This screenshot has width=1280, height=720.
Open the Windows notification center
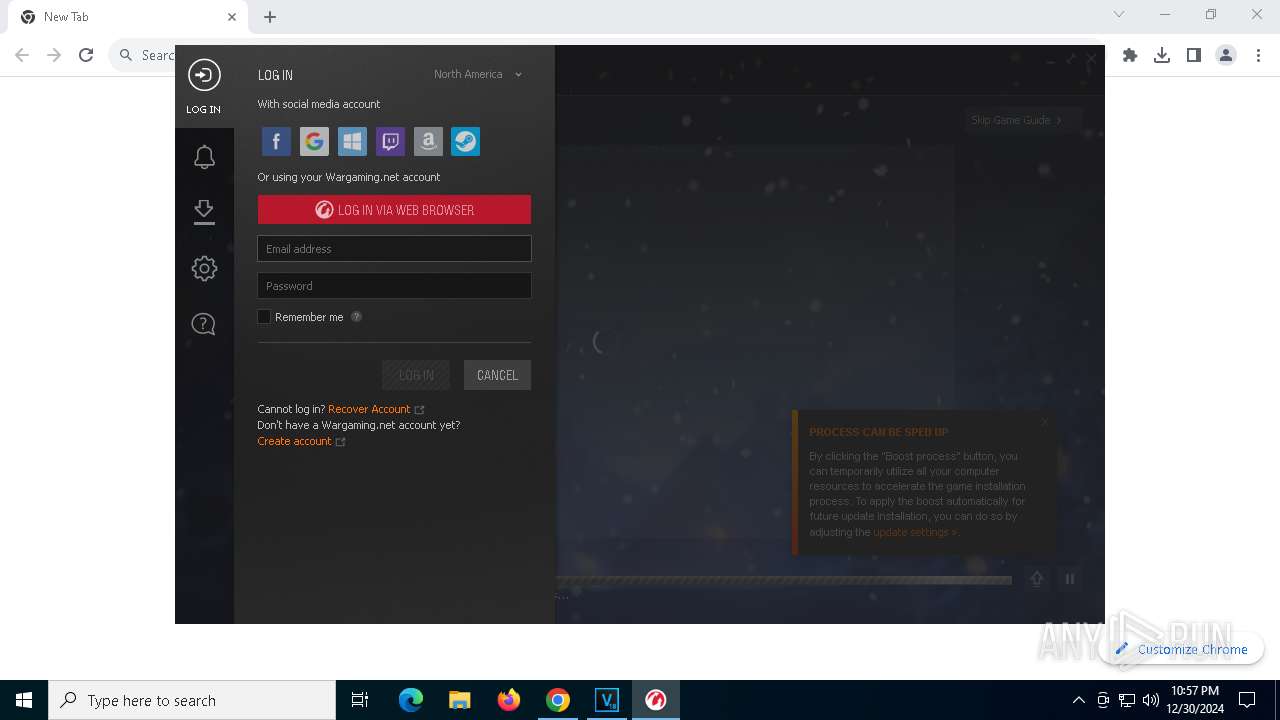point(1247,700)
